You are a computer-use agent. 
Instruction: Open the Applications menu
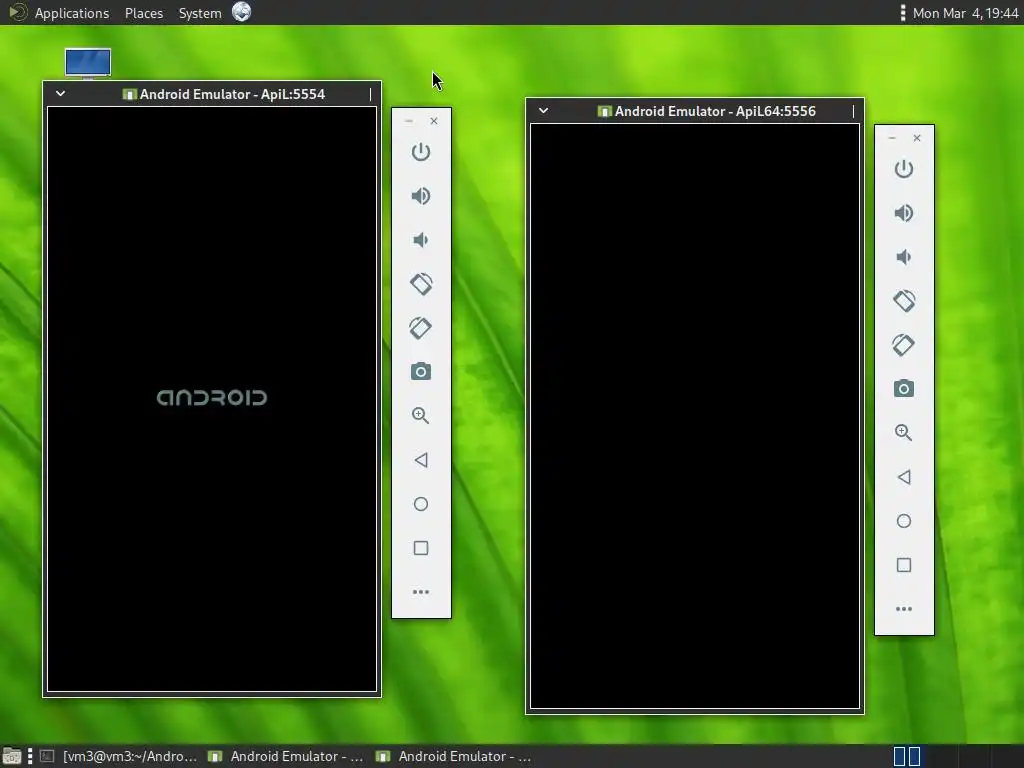click(72, 13)
